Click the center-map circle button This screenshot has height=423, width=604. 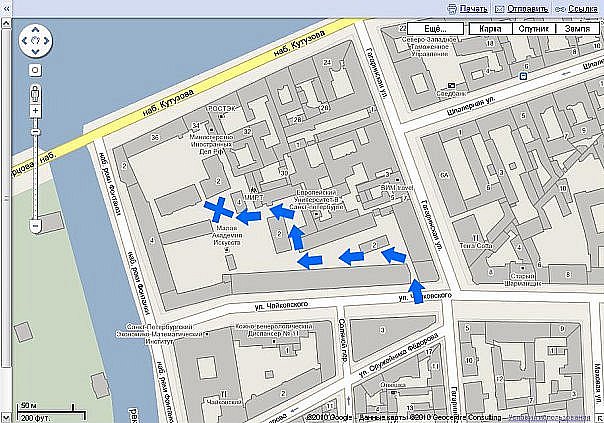point(35,70)
